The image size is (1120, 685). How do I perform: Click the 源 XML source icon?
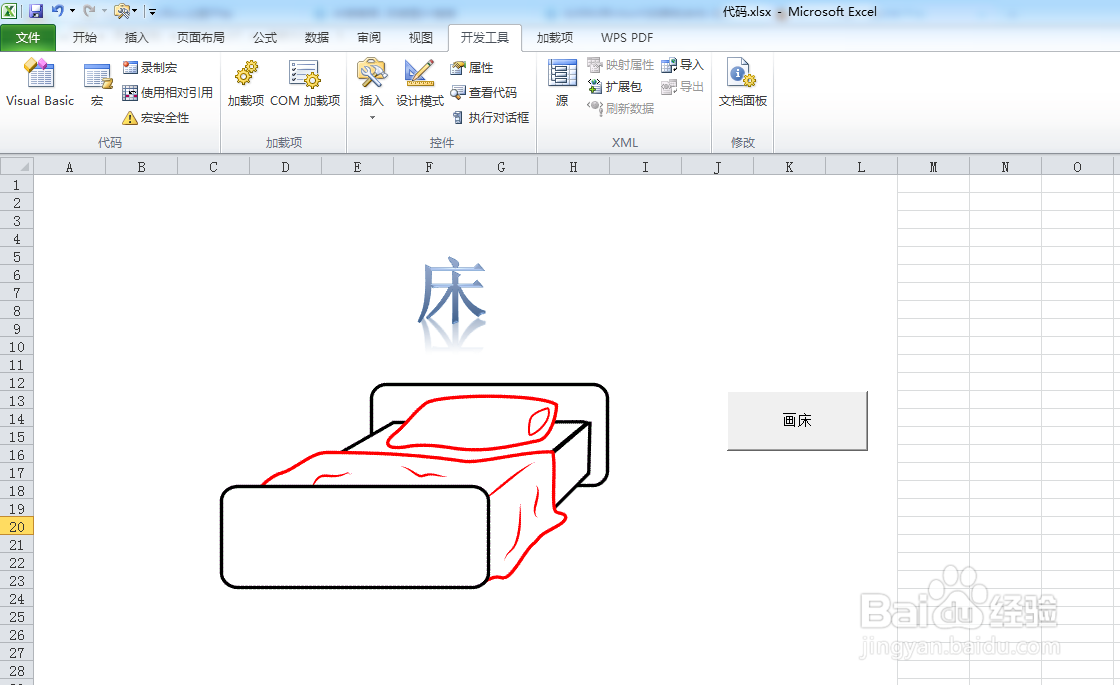coord(561,85)
